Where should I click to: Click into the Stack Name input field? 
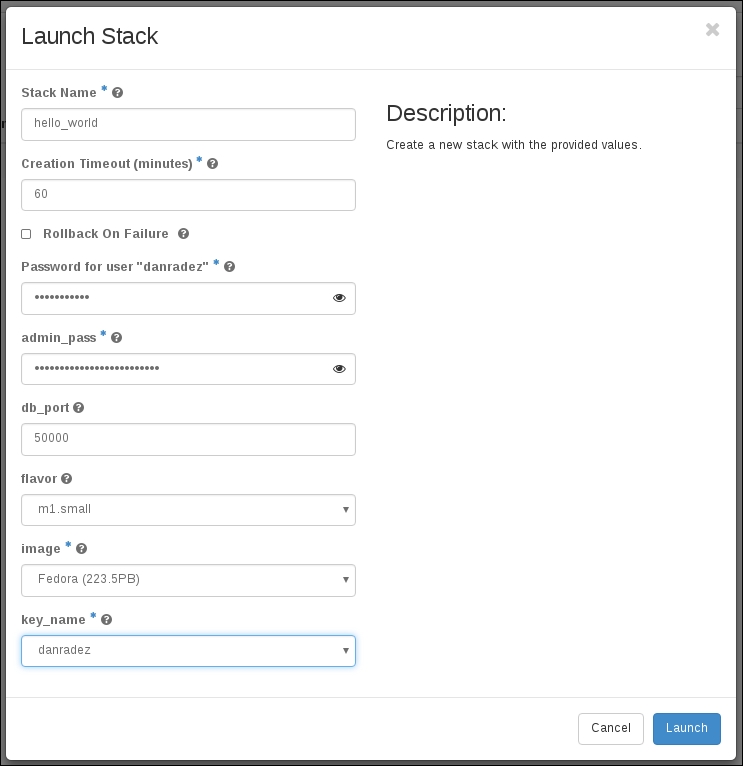coord(188,124)
